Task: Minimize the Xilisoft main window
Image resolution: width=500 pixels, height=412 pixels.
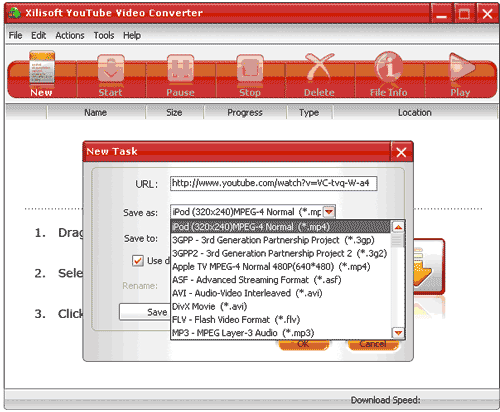Action: (x=441, y=14)
